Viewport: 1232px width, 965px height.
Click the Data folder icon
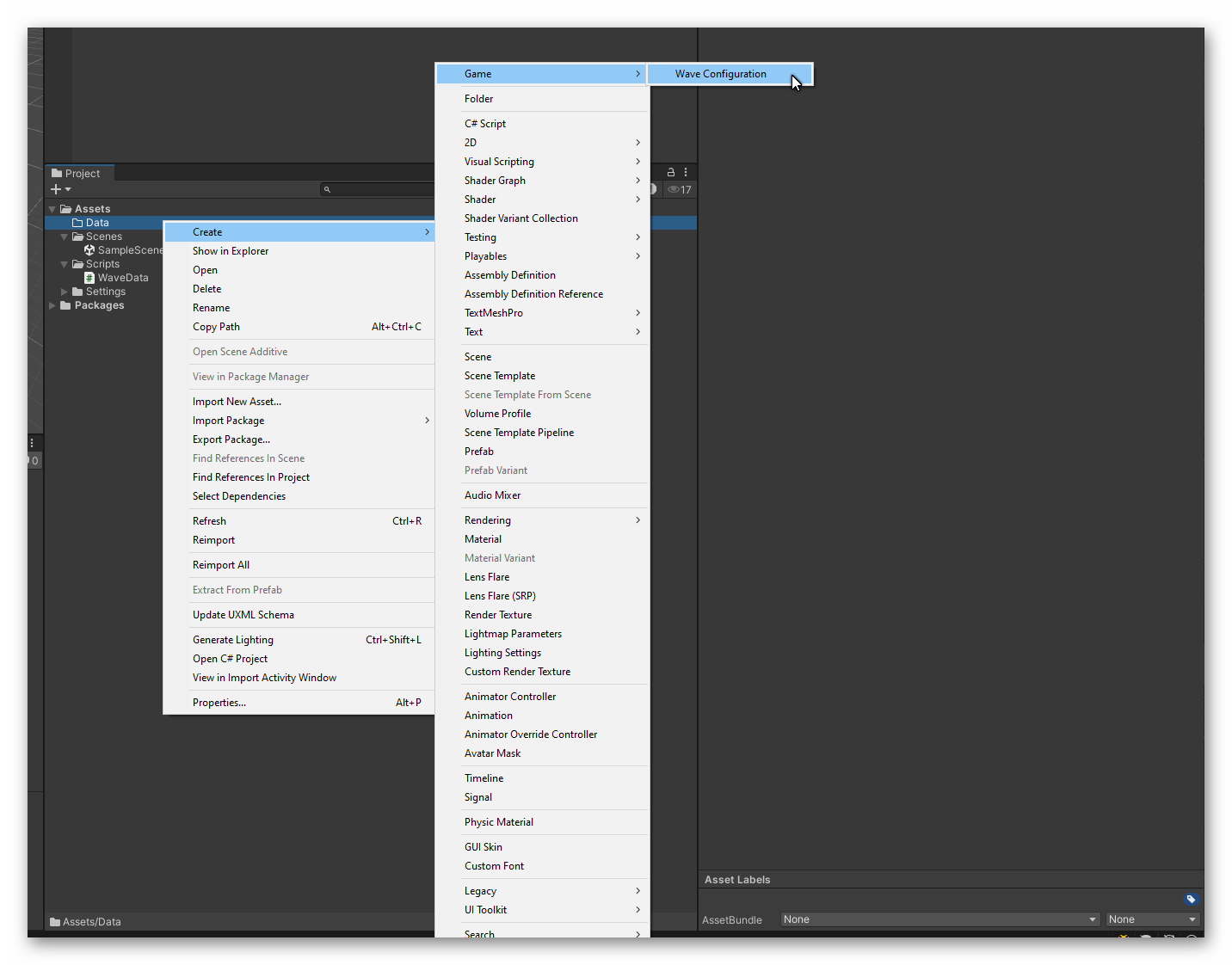[77, 223]
